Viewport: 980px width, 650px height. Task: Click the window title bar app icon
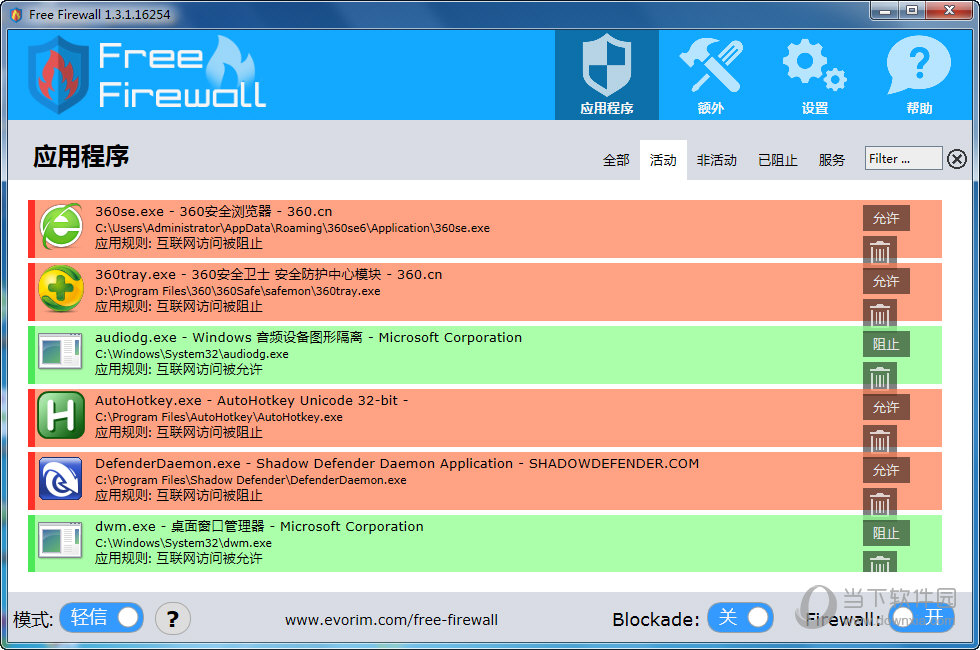[x=17, y=14]
